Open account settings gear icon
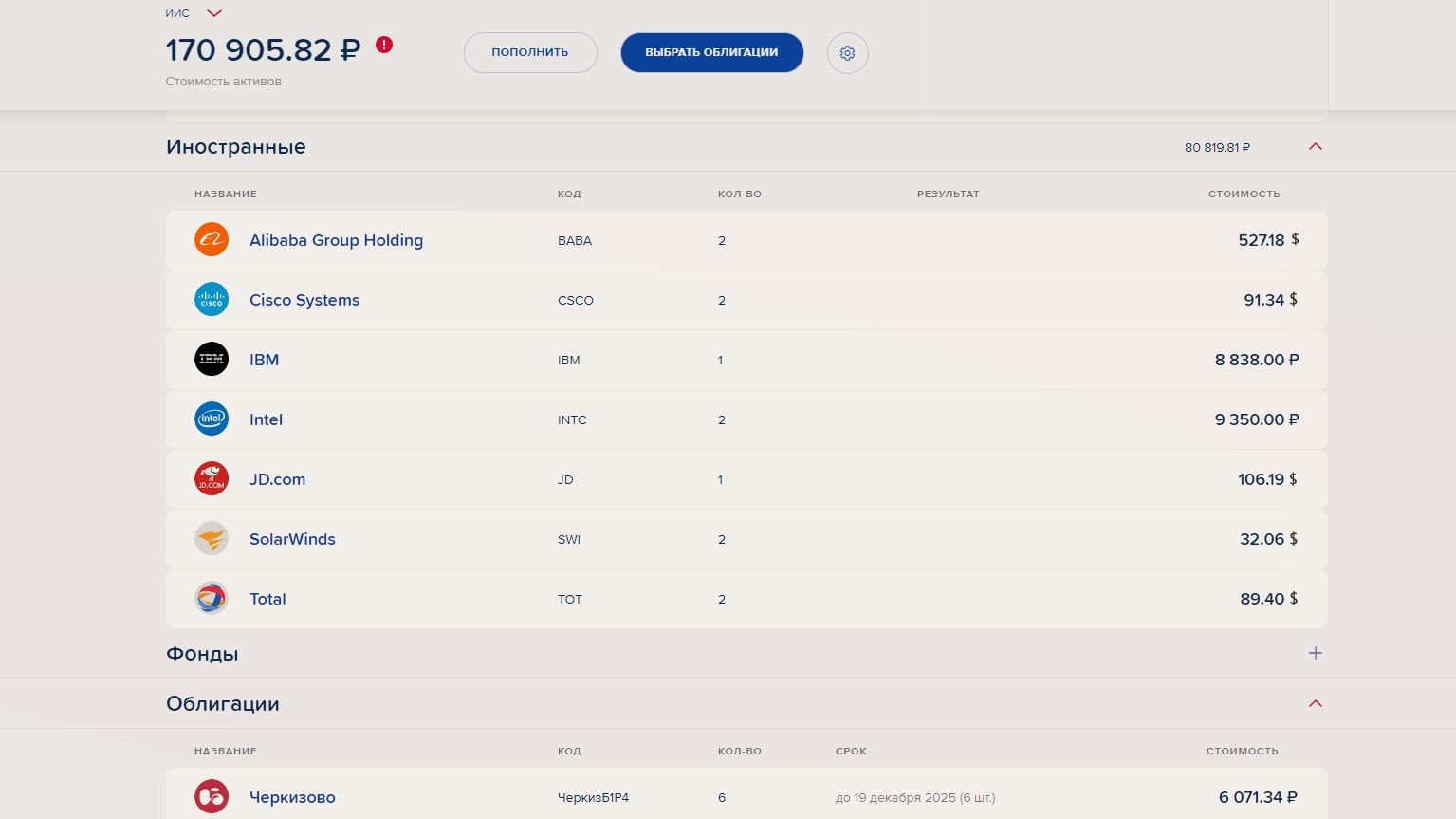Image resolution: width=1456 pixels, height=819 pixels. coord(848,53)
